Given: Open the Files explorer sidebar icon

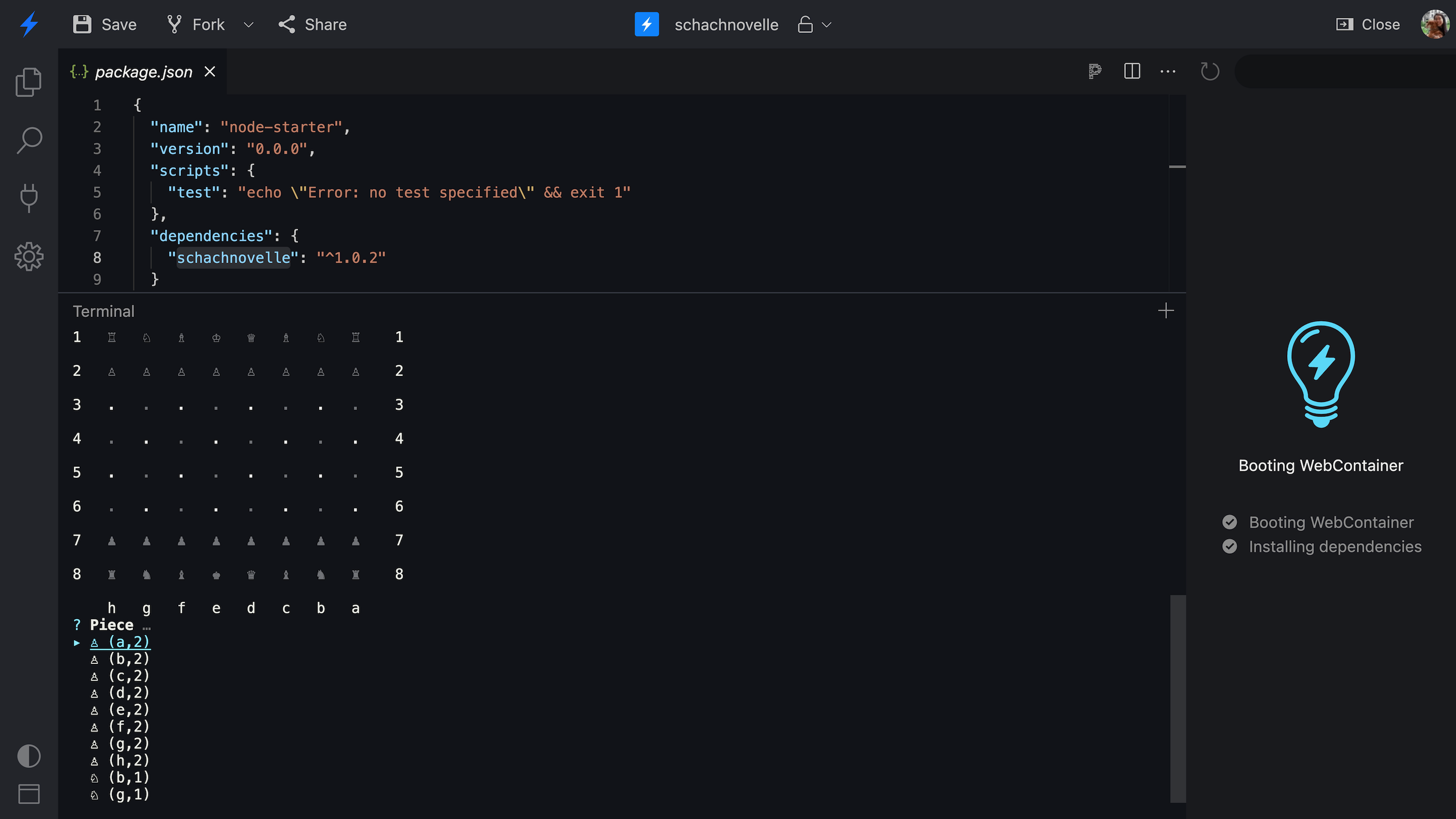Looking at the screenshot, I should pyautogui.click(x=29, y=82).
